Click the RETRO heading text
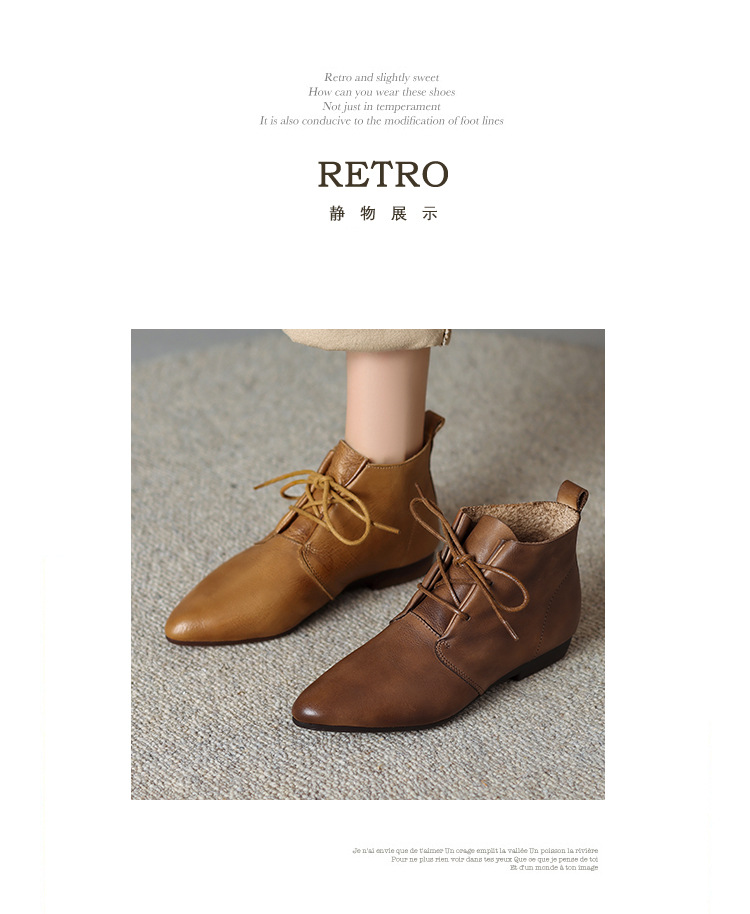Screen dimensions: 750x914 coord(383,174)
